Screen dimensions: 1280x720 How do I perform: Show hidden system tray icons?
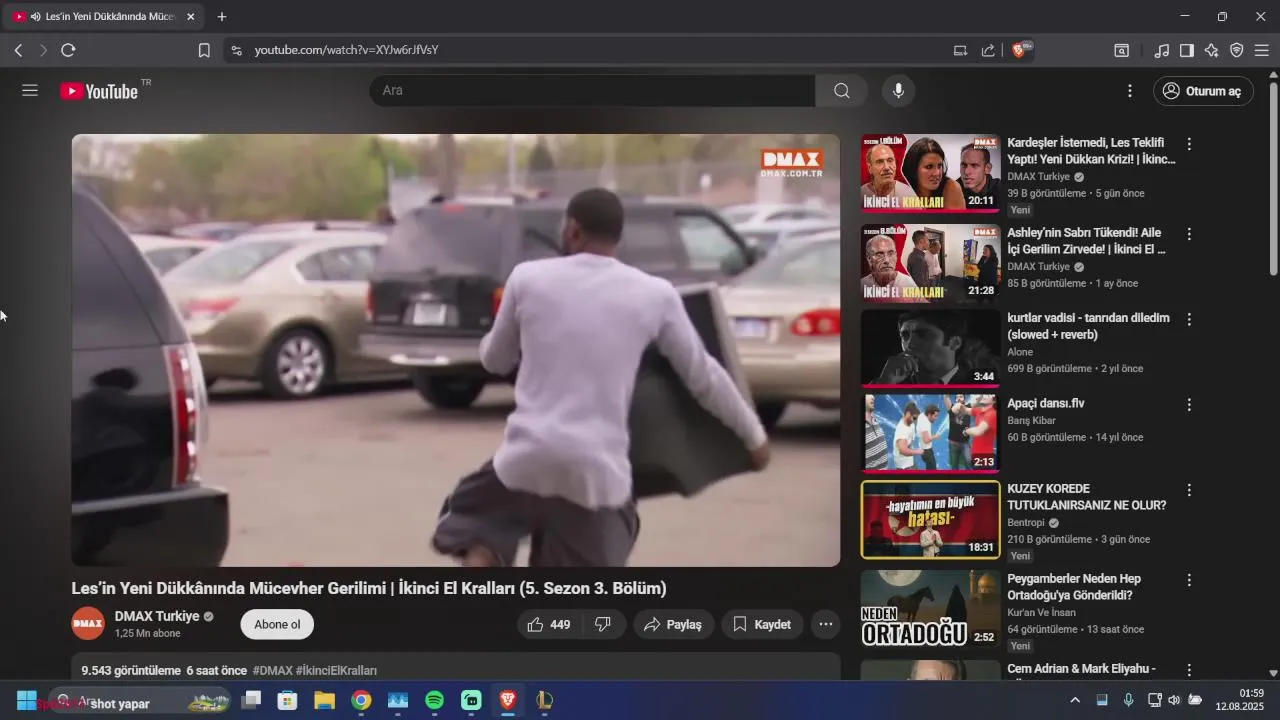tap(1075, 700)
